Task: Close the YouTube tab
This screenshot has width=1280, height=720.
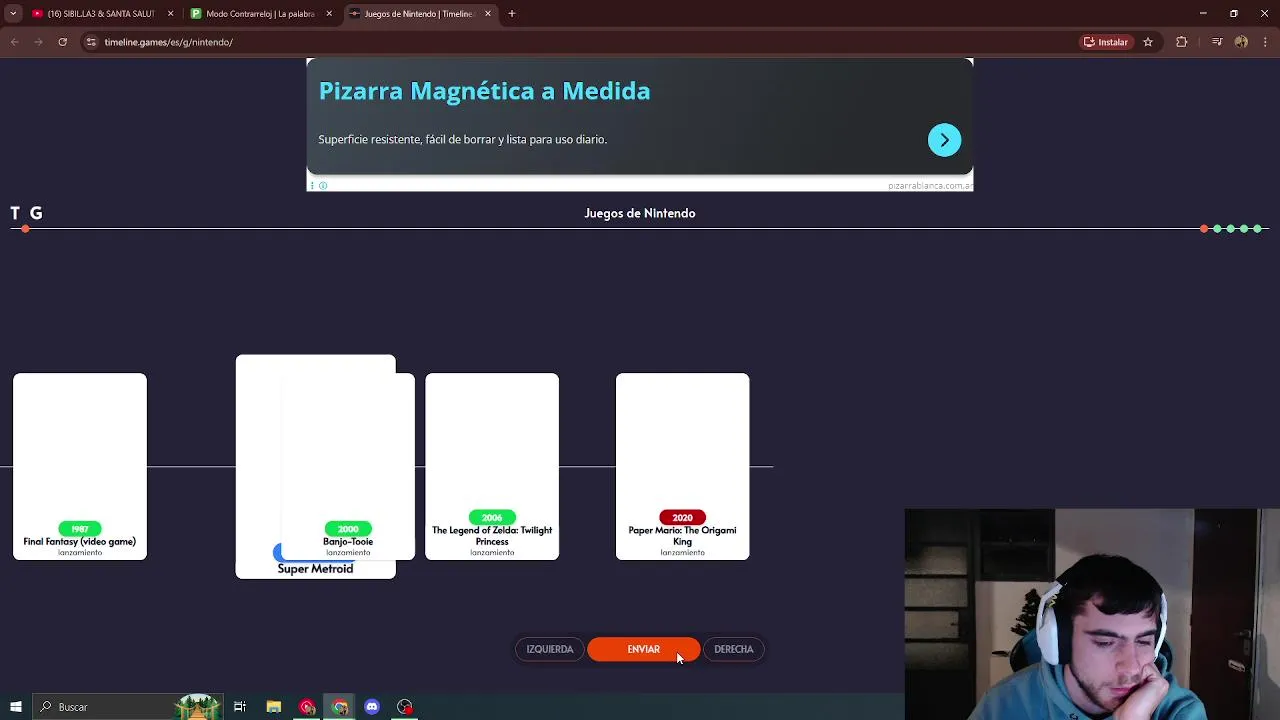Action: (x=170, y=14)
